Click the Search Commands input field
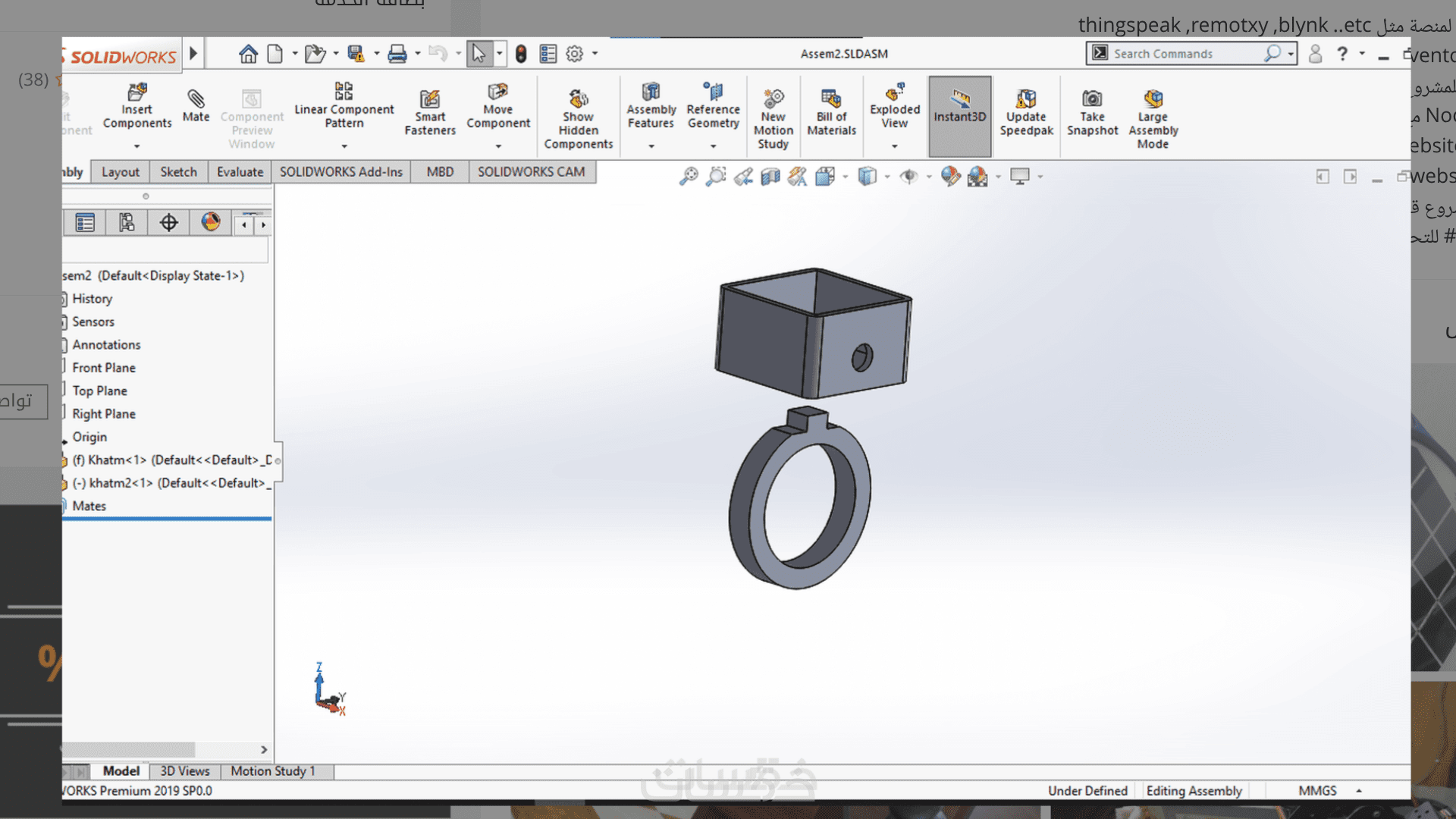 [1185, 54]
